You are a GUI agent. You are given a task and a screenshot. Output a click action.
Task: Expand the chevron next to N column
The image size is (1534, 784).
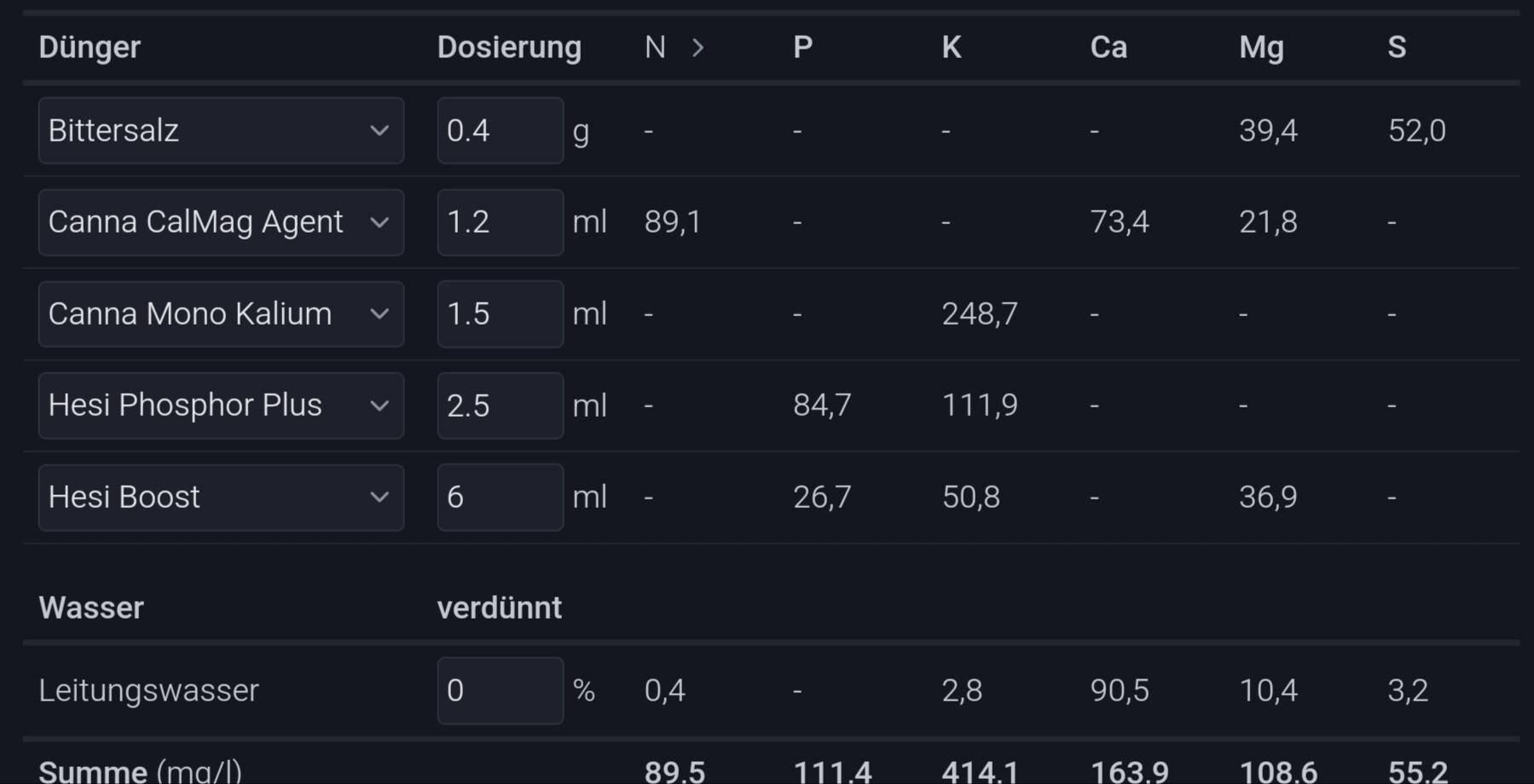pyautogui.click(x=698, y=48)
